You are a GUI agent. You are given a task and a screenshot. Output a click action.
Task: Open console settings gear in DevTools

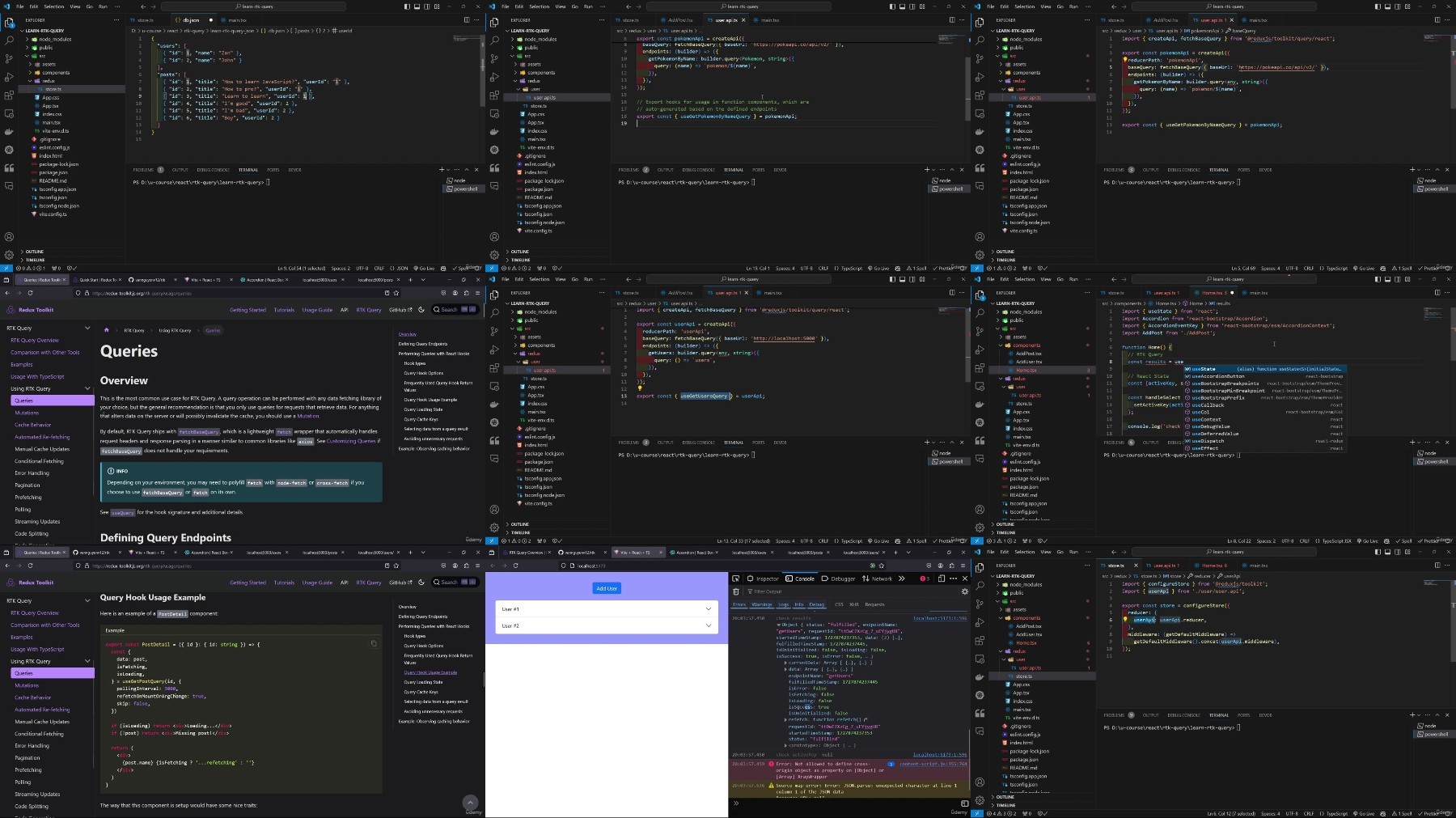point(964,591)
